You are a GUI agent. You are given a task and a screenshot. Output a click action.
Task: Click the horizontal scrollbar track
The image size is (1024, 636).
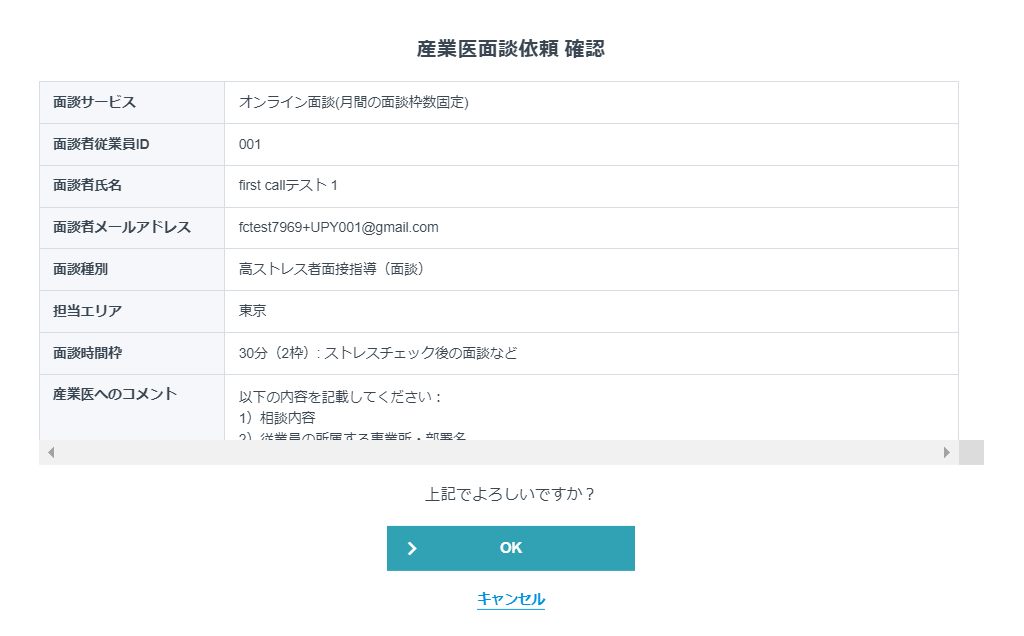[x=500, y=452]
